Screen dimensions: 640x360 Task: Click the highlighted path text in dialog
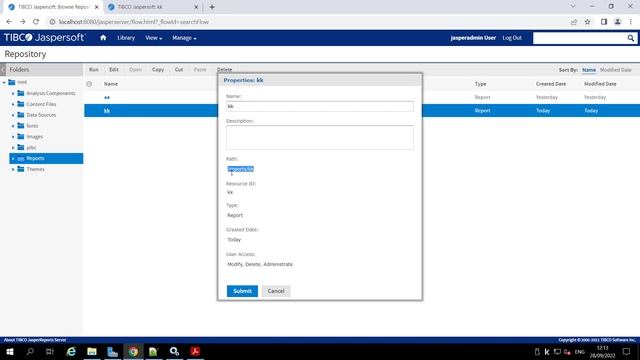pyautogui.click(x=240, y=169)
